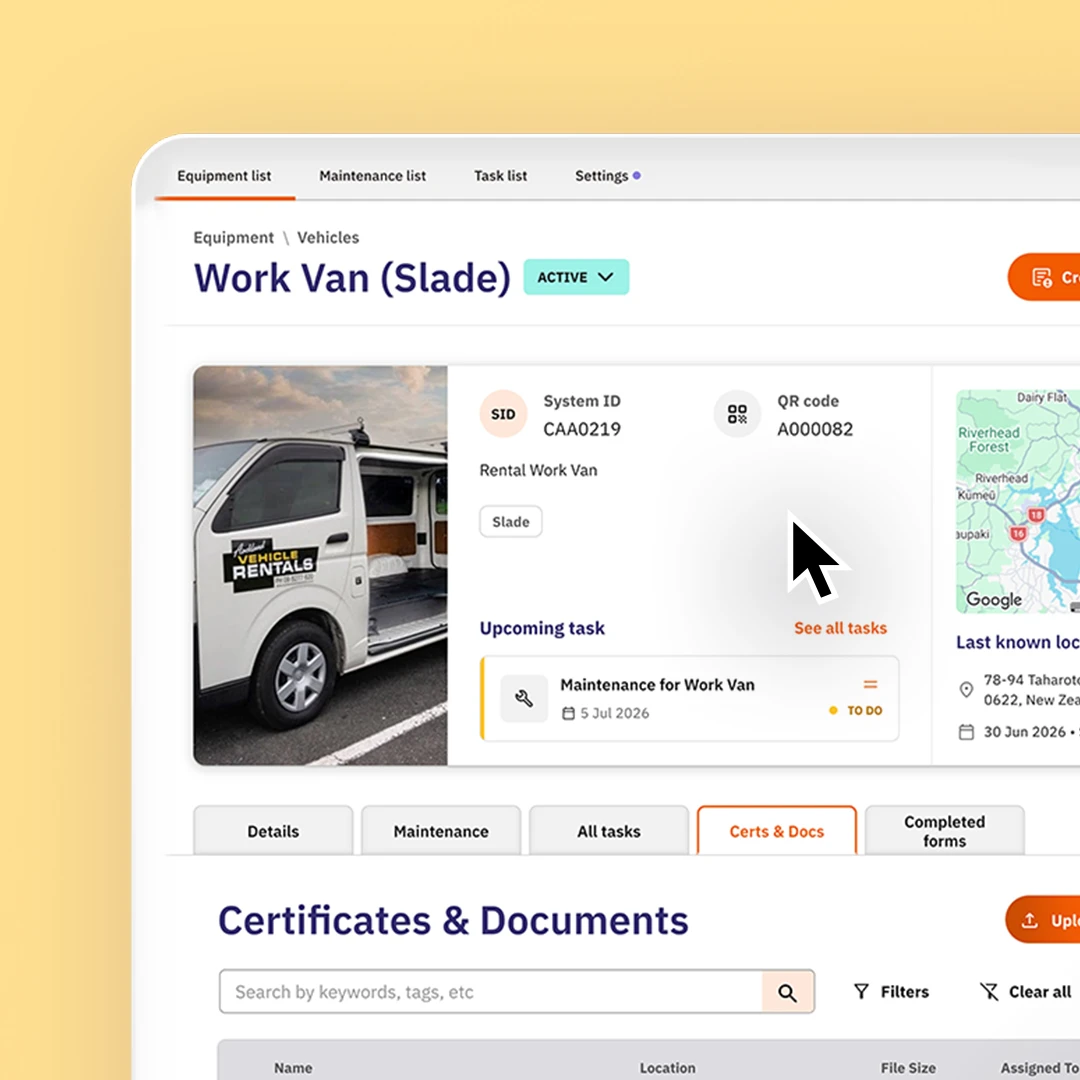1080x1080 pixels.
Task: Click the Equipment breadcrumb link
Action: coord(233,238)
